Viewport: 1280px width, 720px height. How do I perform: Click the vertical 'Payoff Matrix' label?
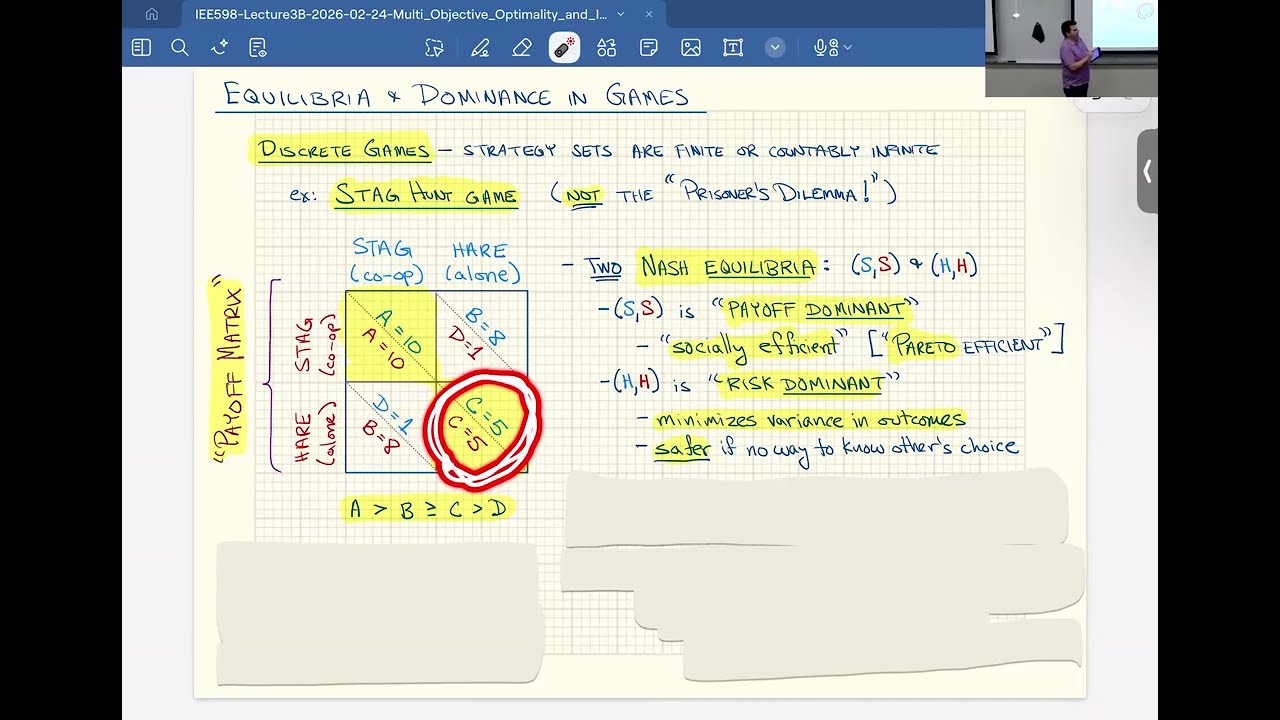(228, 372)
